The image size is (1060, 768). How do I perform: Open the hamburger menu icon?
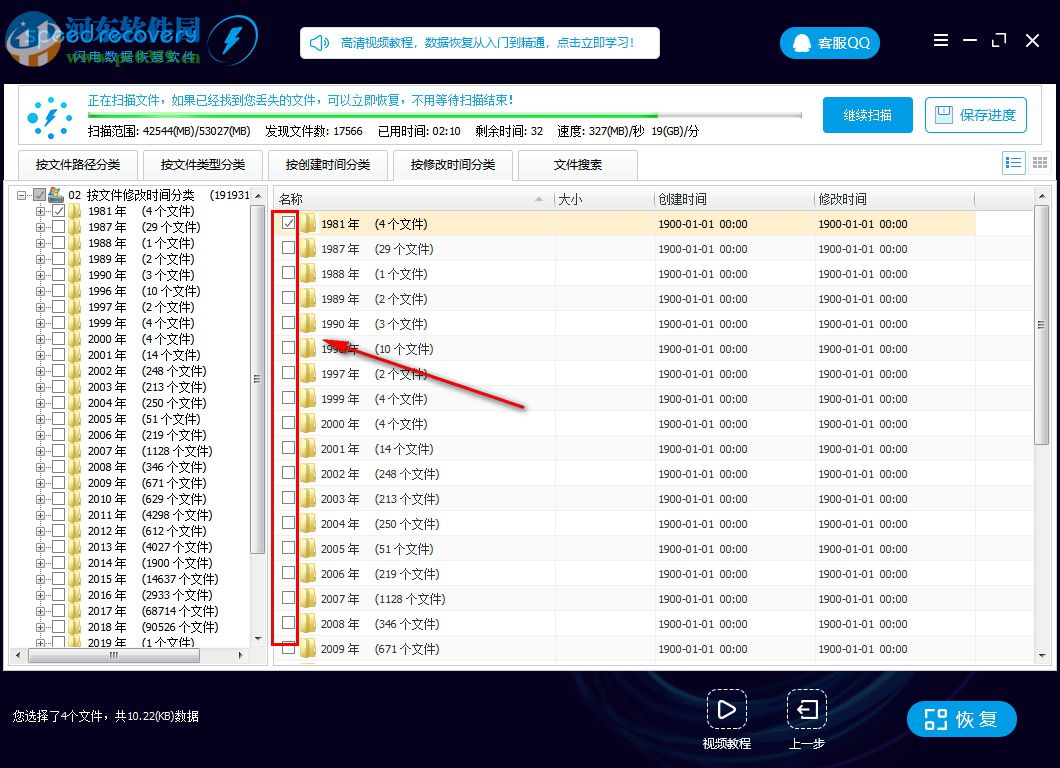coord(940,41)
